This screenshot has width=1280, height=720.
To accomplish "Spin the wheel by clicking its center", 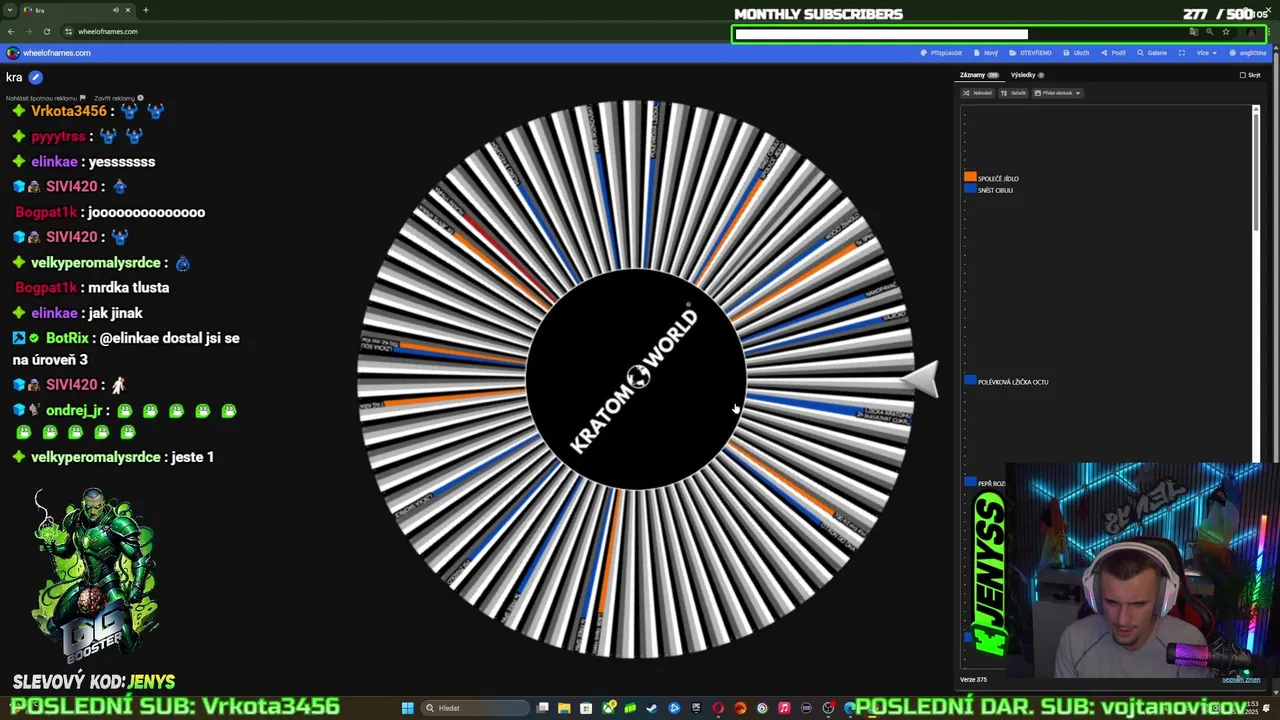I will 636,379.
